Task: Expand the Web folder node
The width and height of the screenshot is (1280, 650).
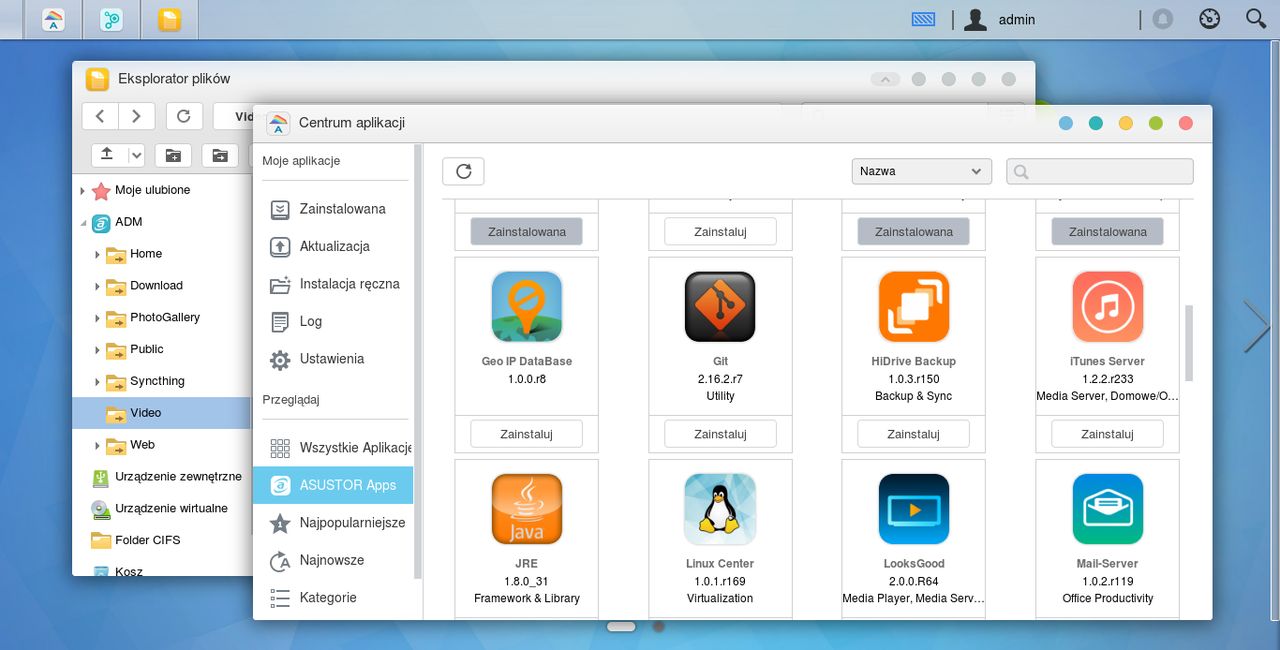Action: tap(97, 445)
